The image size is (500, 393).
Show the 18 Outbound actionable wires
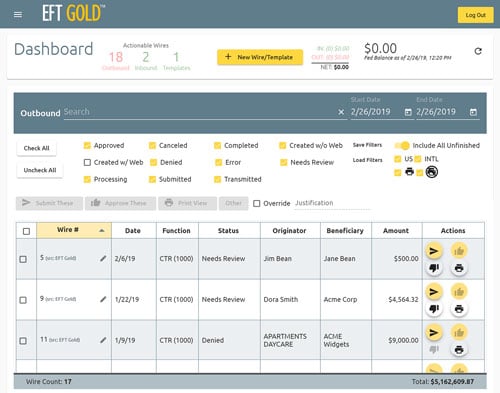click(116, 60)
